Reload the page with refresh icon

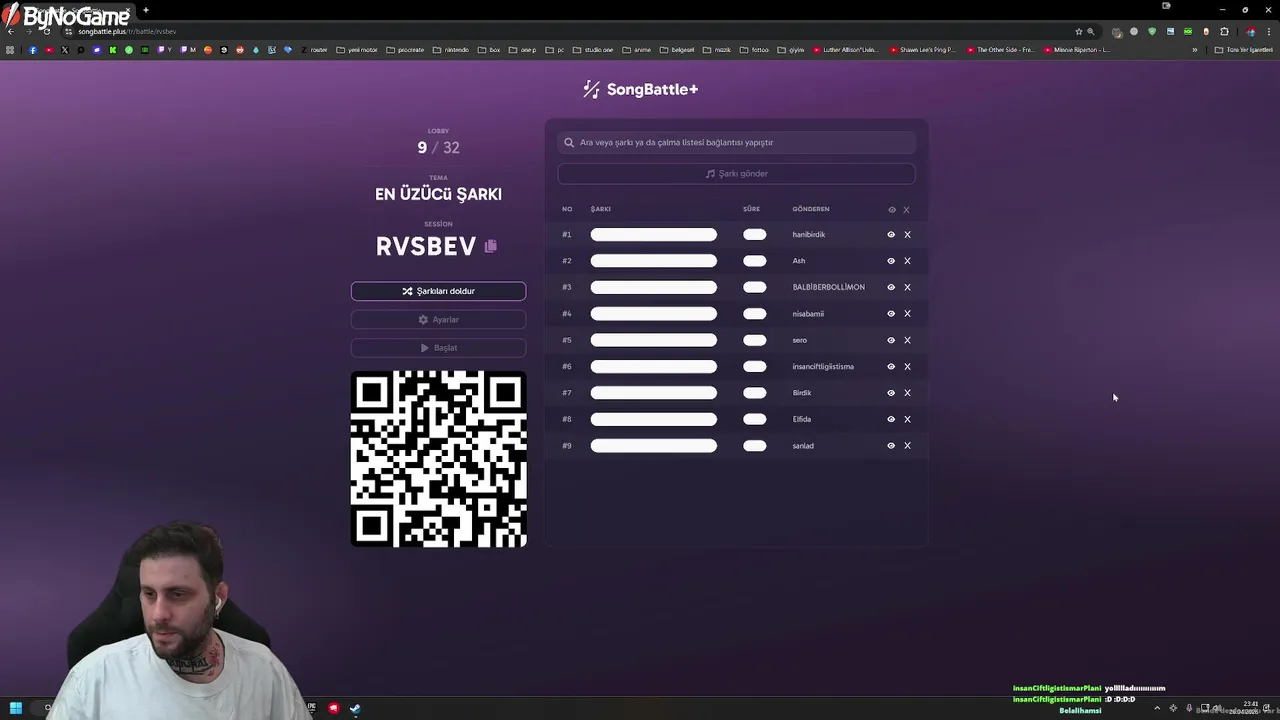(x=46, y=32)
